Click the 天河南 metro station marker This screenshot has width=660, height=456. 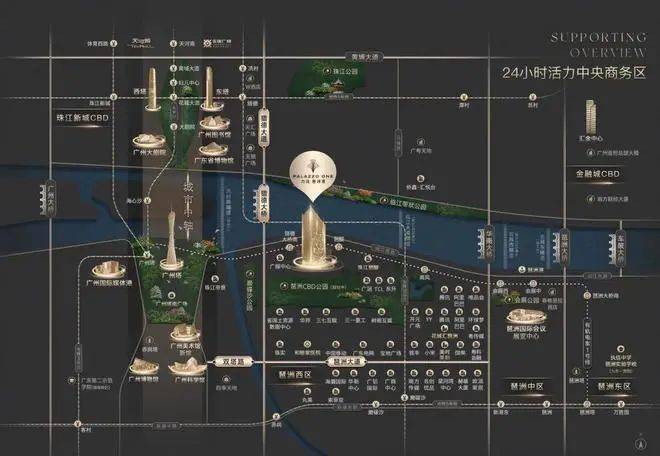coord(173,43)
